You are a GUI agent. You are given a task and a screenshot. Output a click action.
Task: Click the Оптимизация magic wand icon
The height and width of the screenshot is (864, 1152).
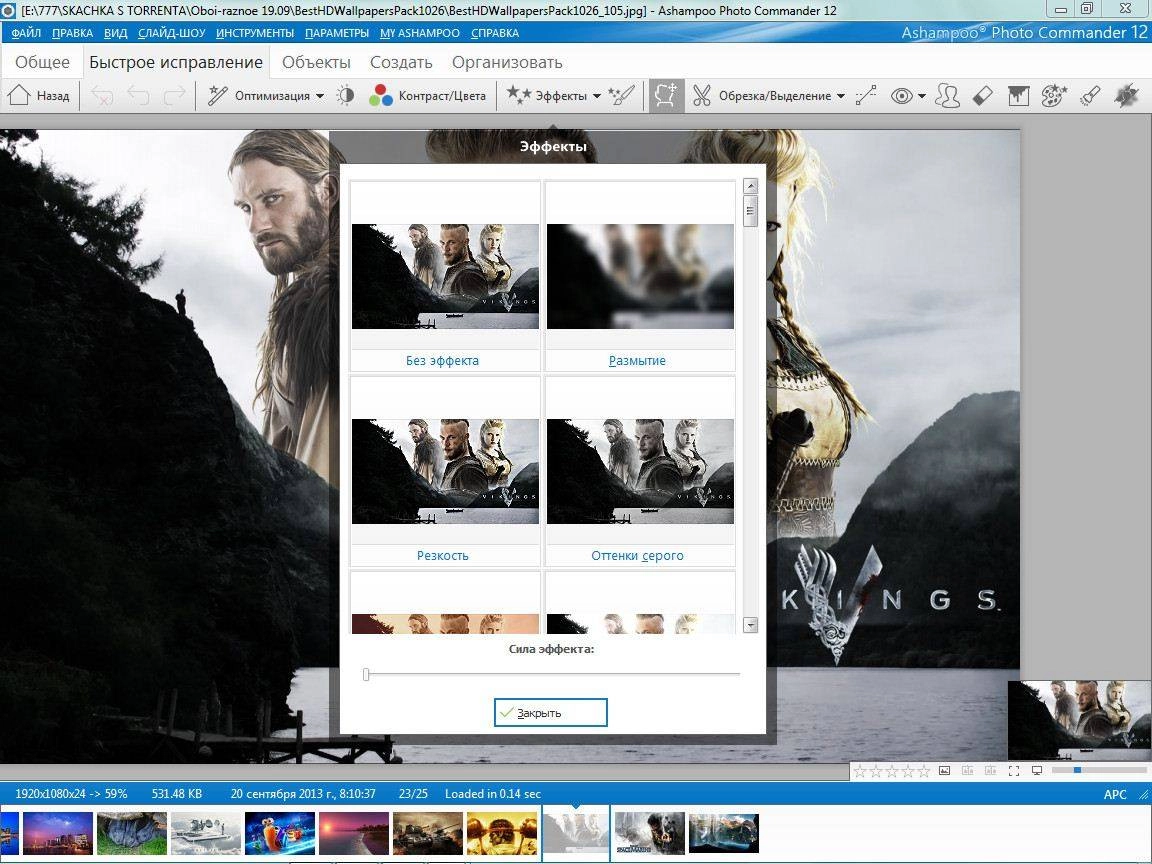pos(217,96)
